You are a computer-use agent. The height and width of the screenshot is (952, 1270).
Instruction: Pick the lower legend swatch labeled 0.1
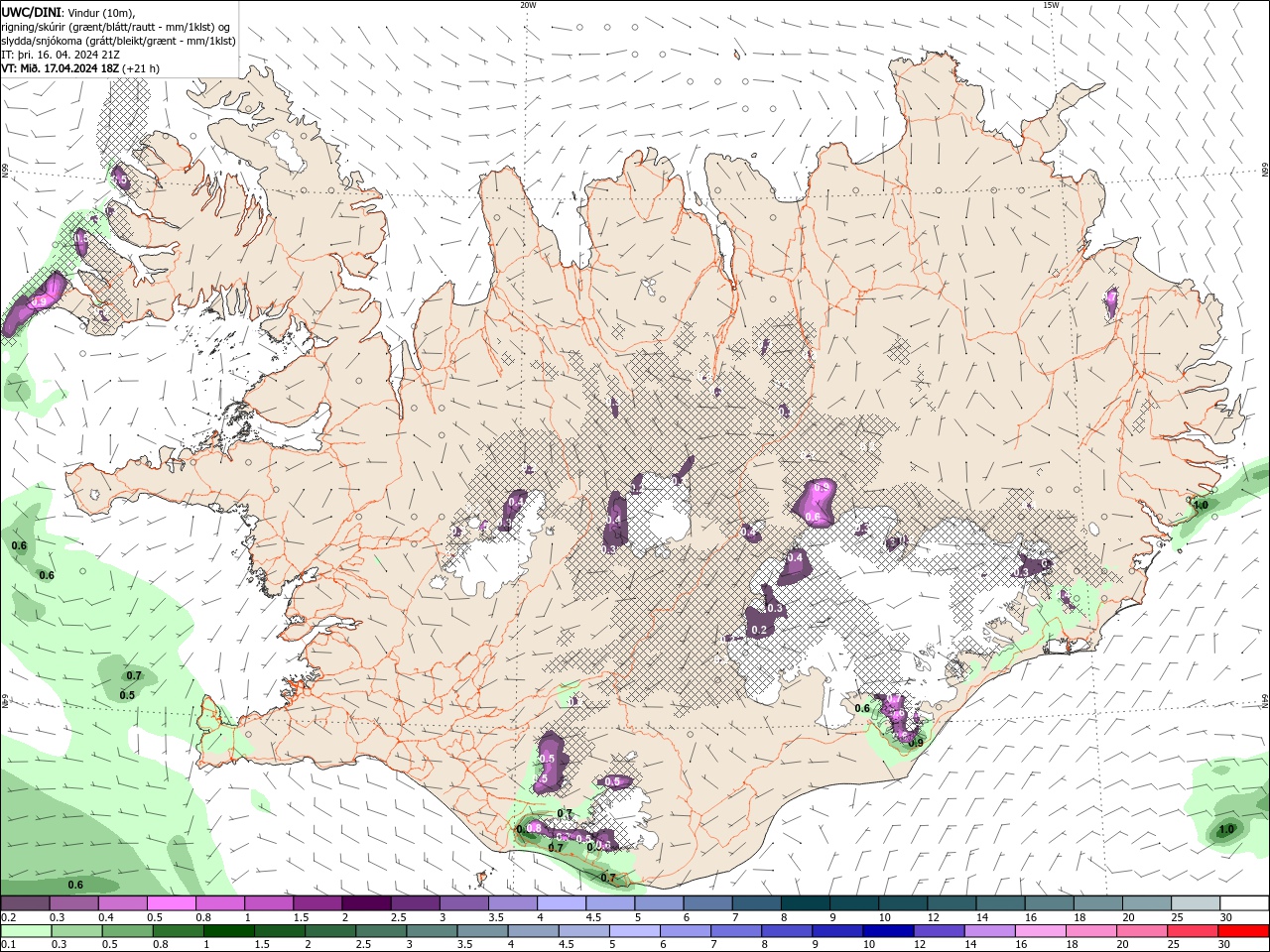pyautogui.click(x=25, y=931)
